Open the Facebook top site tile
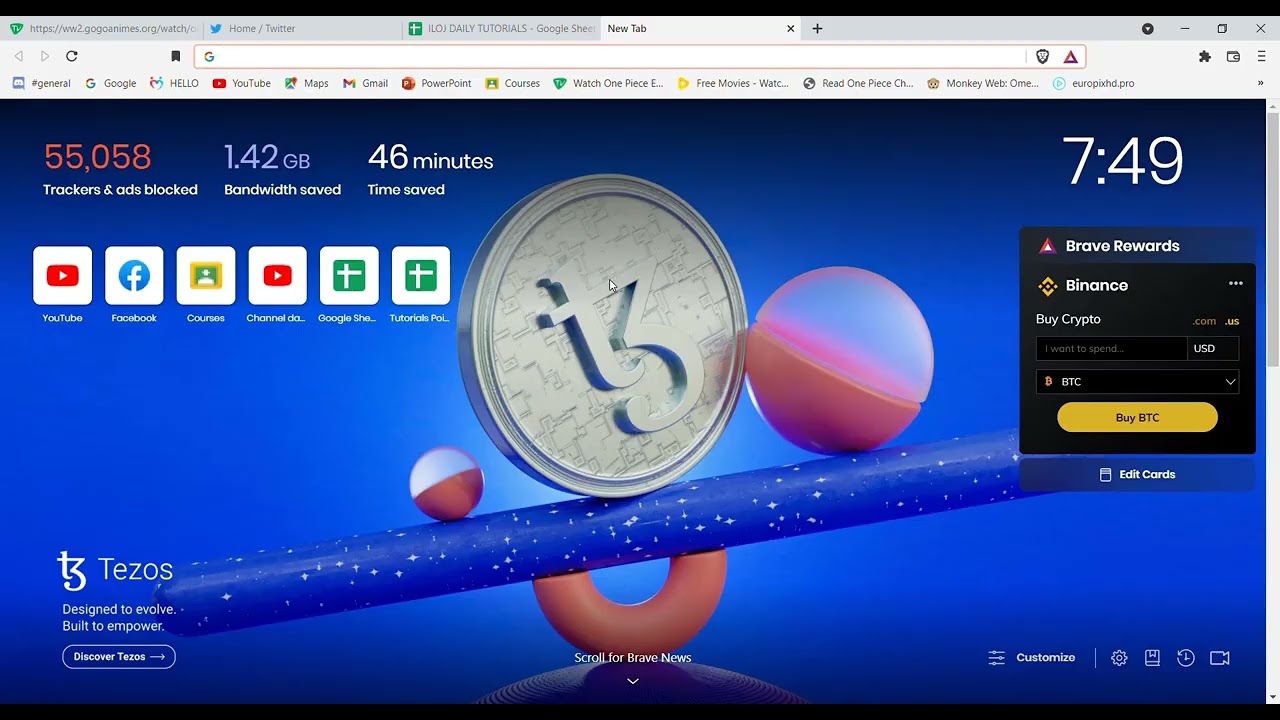 134,275
